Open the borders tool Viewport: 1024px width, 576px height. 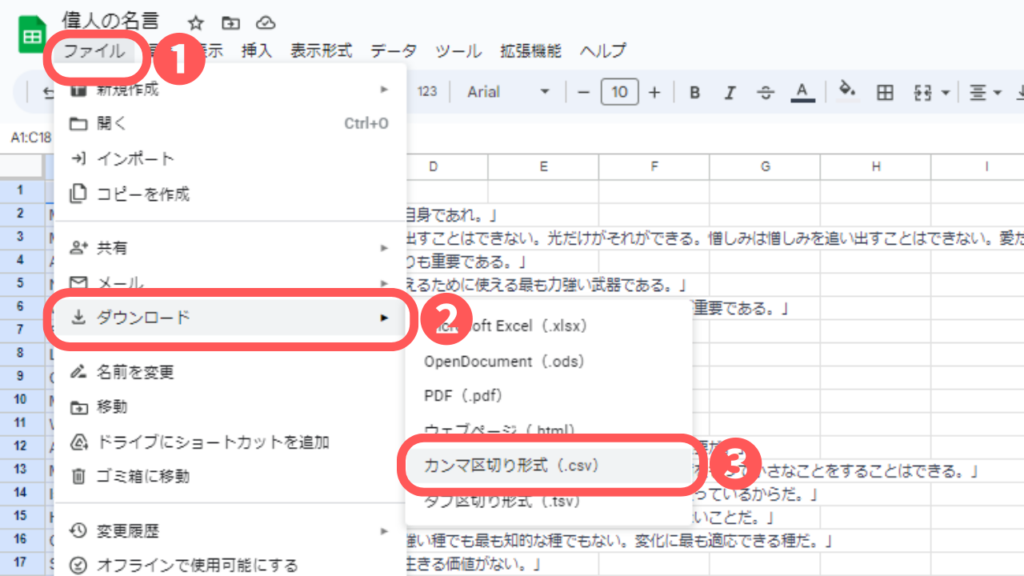point(884,92)
